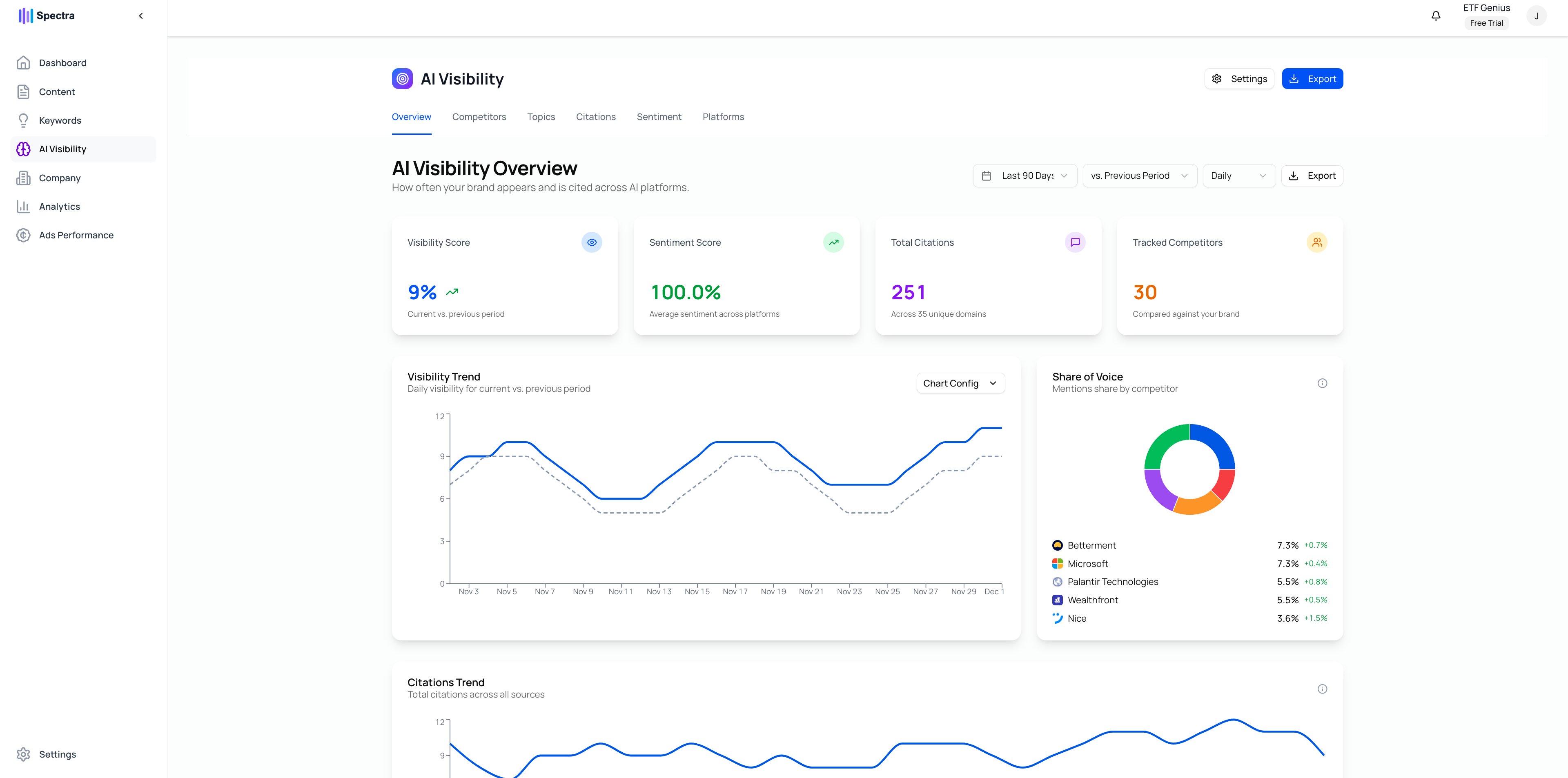Select Betterment in the competitor list

click(x=1091, y=546)
